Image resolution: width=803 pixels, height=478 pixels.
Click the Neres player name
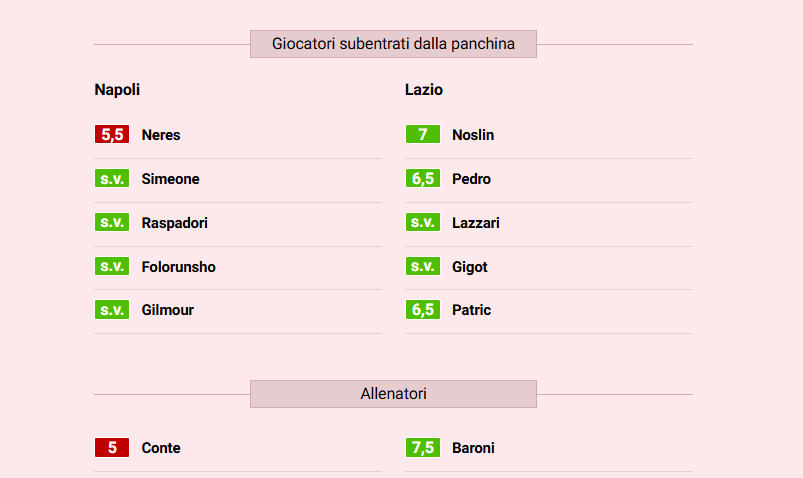pos(161,135)
